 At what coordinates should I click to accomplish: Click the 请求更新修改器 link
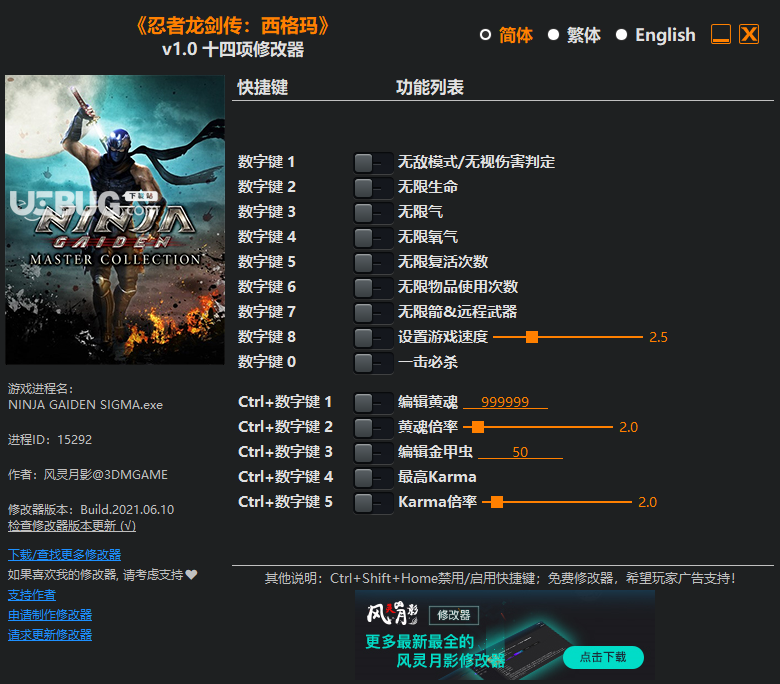[x=50, y=634]
